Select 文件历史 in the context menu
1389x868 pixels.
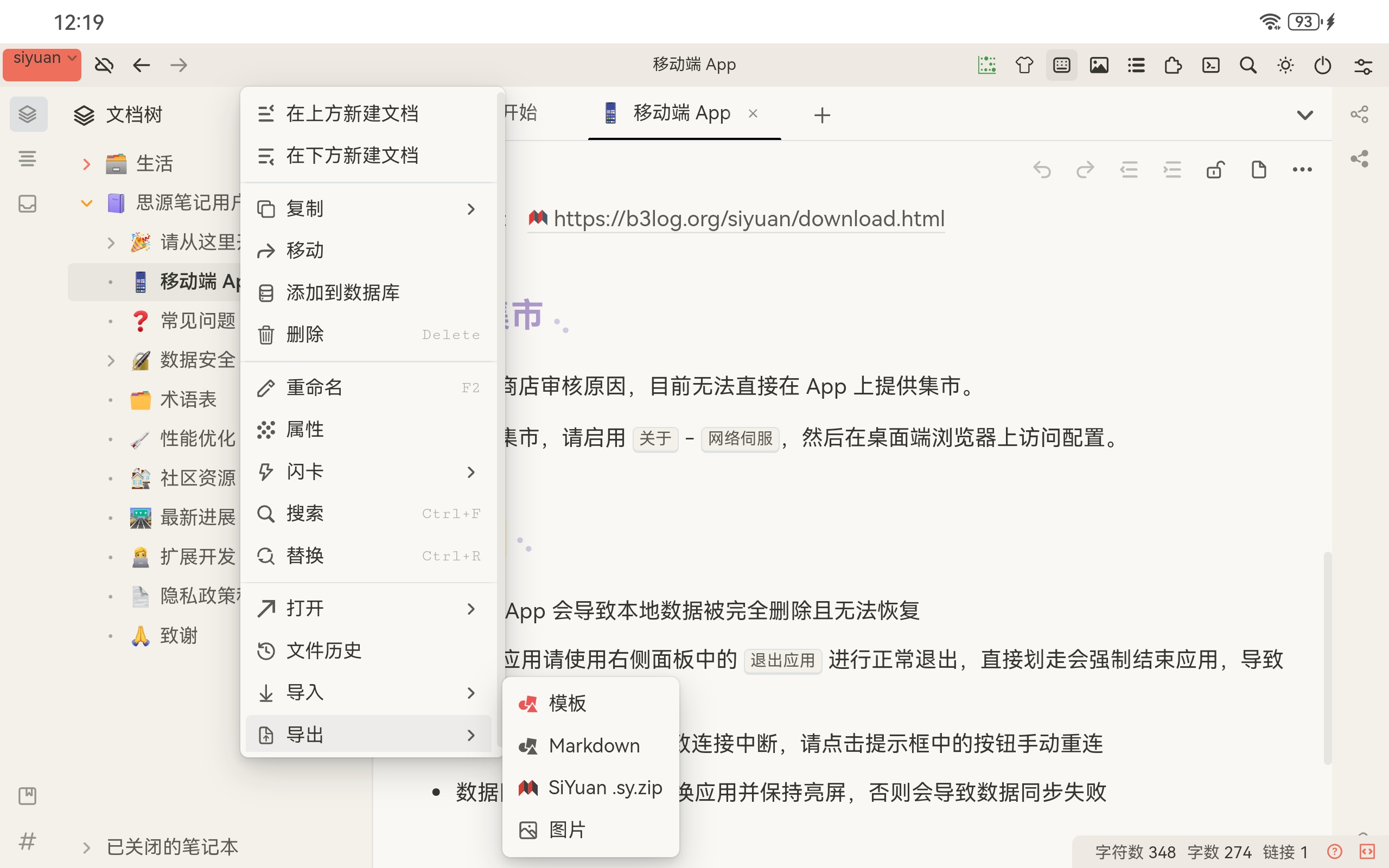324,650
